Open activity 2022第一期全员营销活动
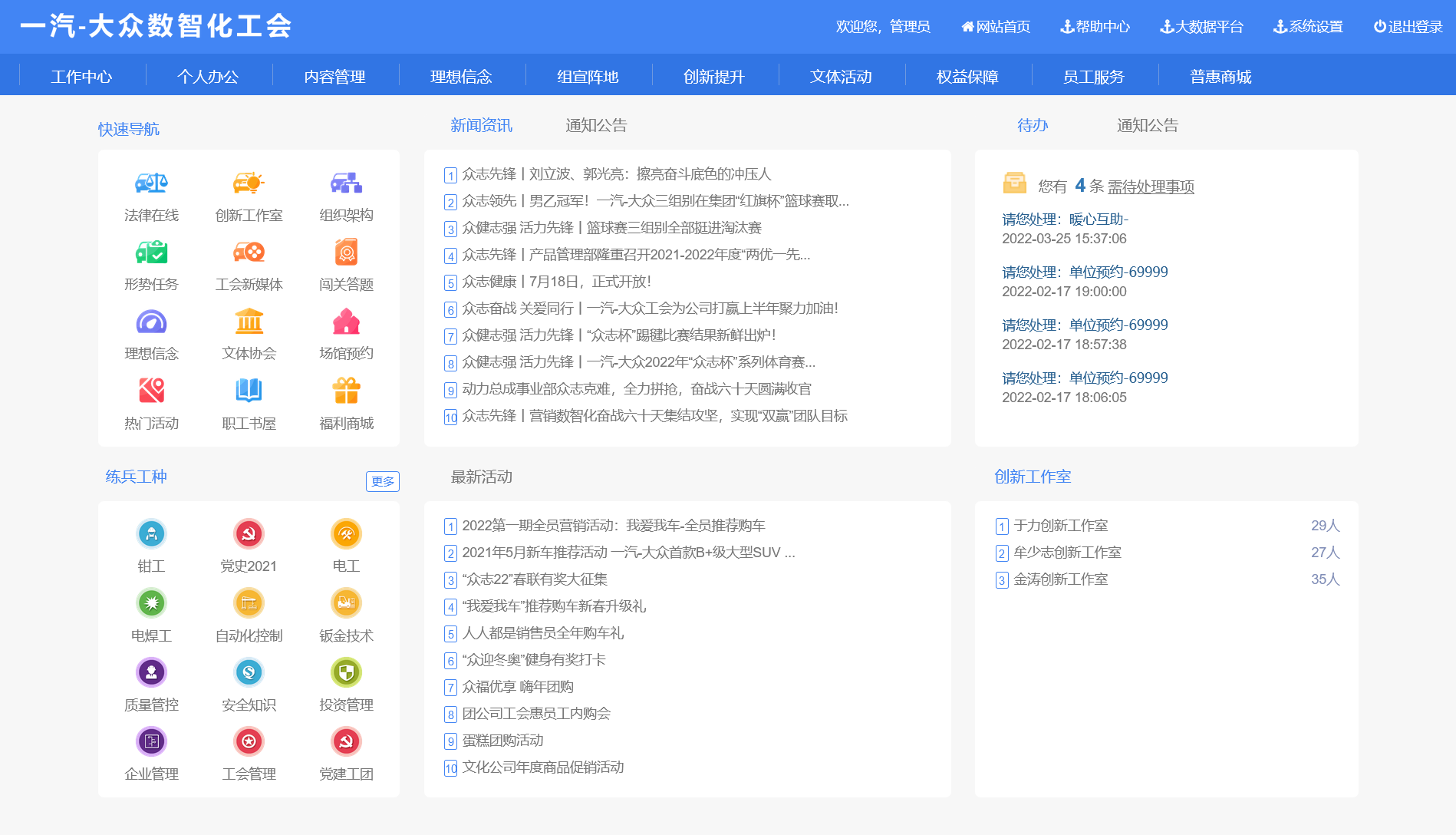This screenshot has height=835, width=1456. pyautogui.click(x=613, y=526)
